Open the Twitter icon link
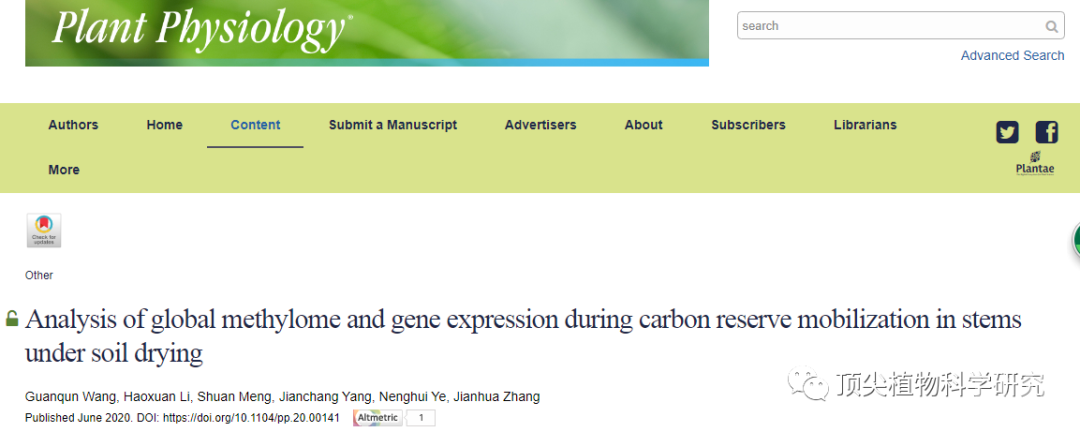1080x432 pixels. click(x=1007, y=132)
